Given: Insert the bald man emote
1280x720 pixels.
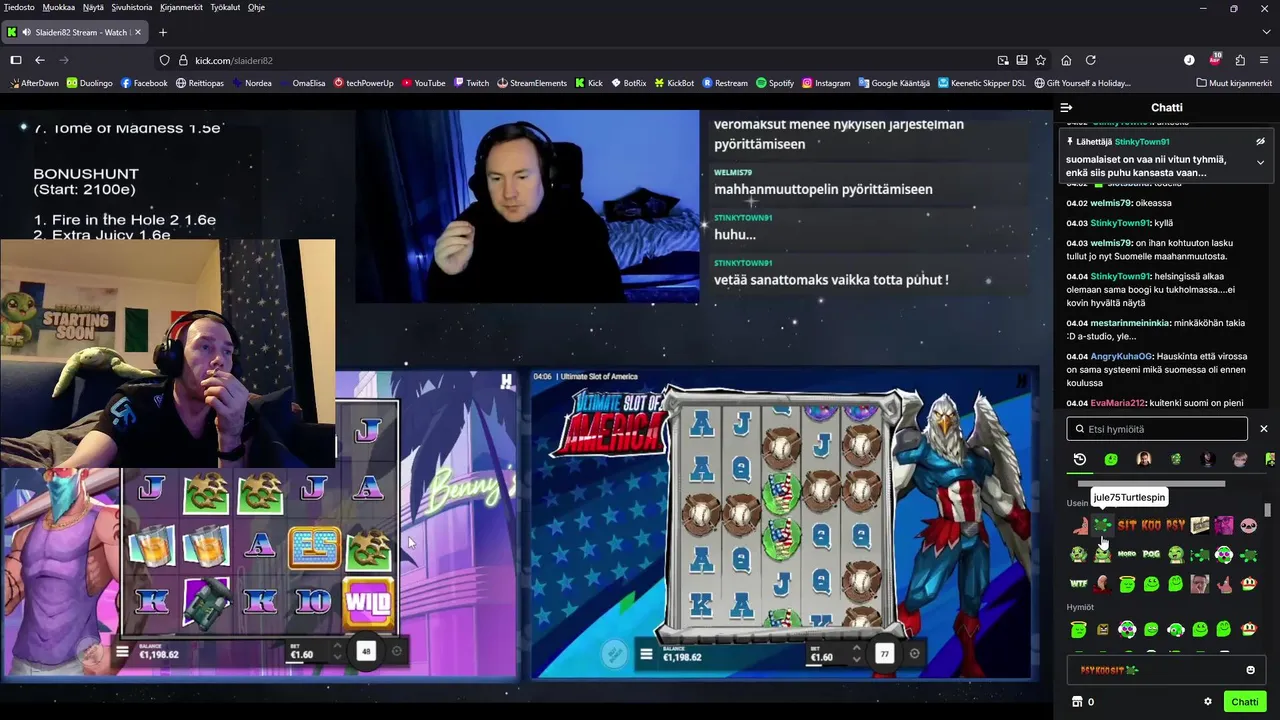Looking at the screenshot, I should [x=1102, y=584].
